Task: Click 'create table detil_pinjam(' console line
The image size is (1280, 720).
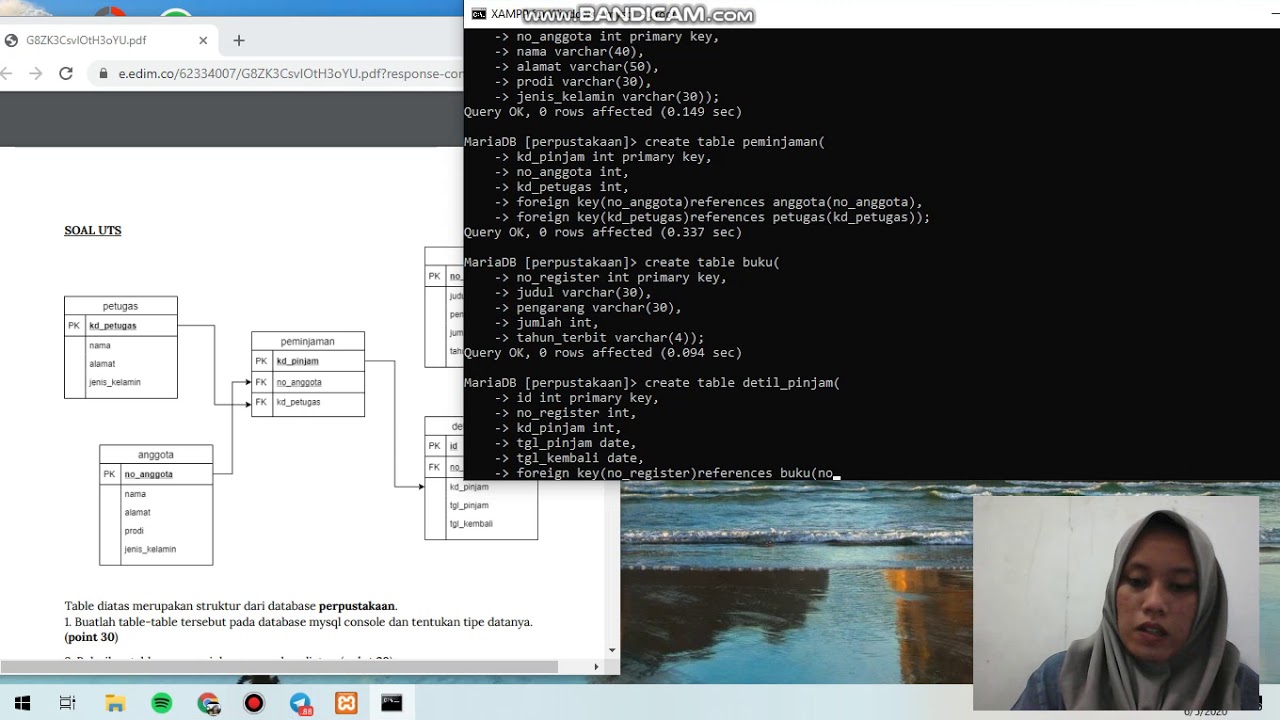Action: pos(742,383)
